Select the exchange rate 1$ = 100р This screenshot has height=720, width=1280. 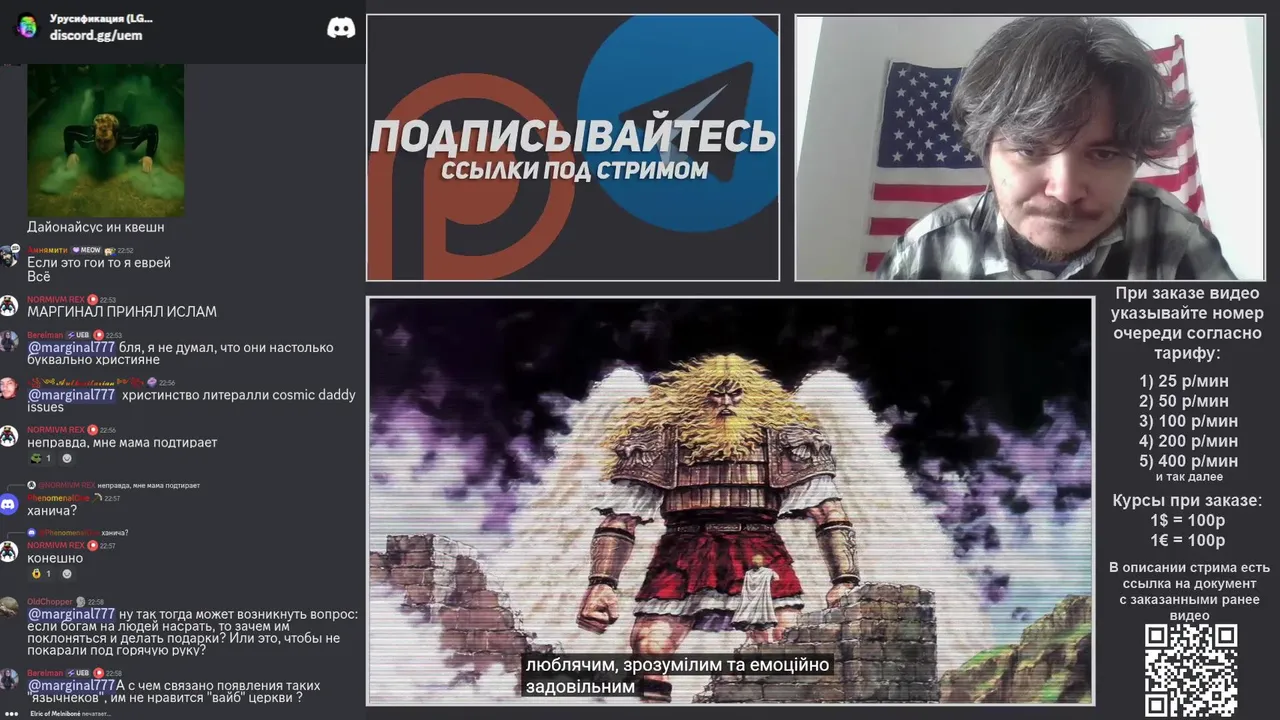pos(1188,520)
